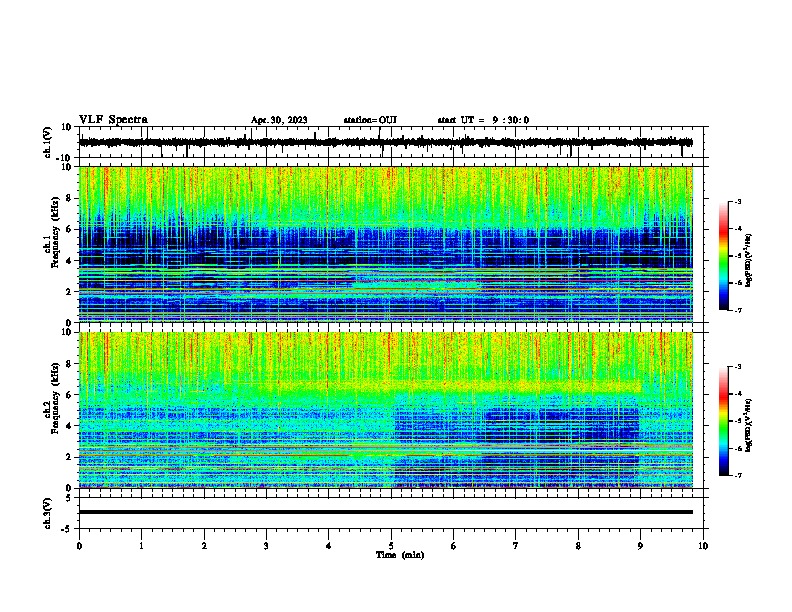792x612 pixels.
Task: Click the '-10' tick on ch.1(V) axis
Action: pyautogui.click(x=65, y=158)
